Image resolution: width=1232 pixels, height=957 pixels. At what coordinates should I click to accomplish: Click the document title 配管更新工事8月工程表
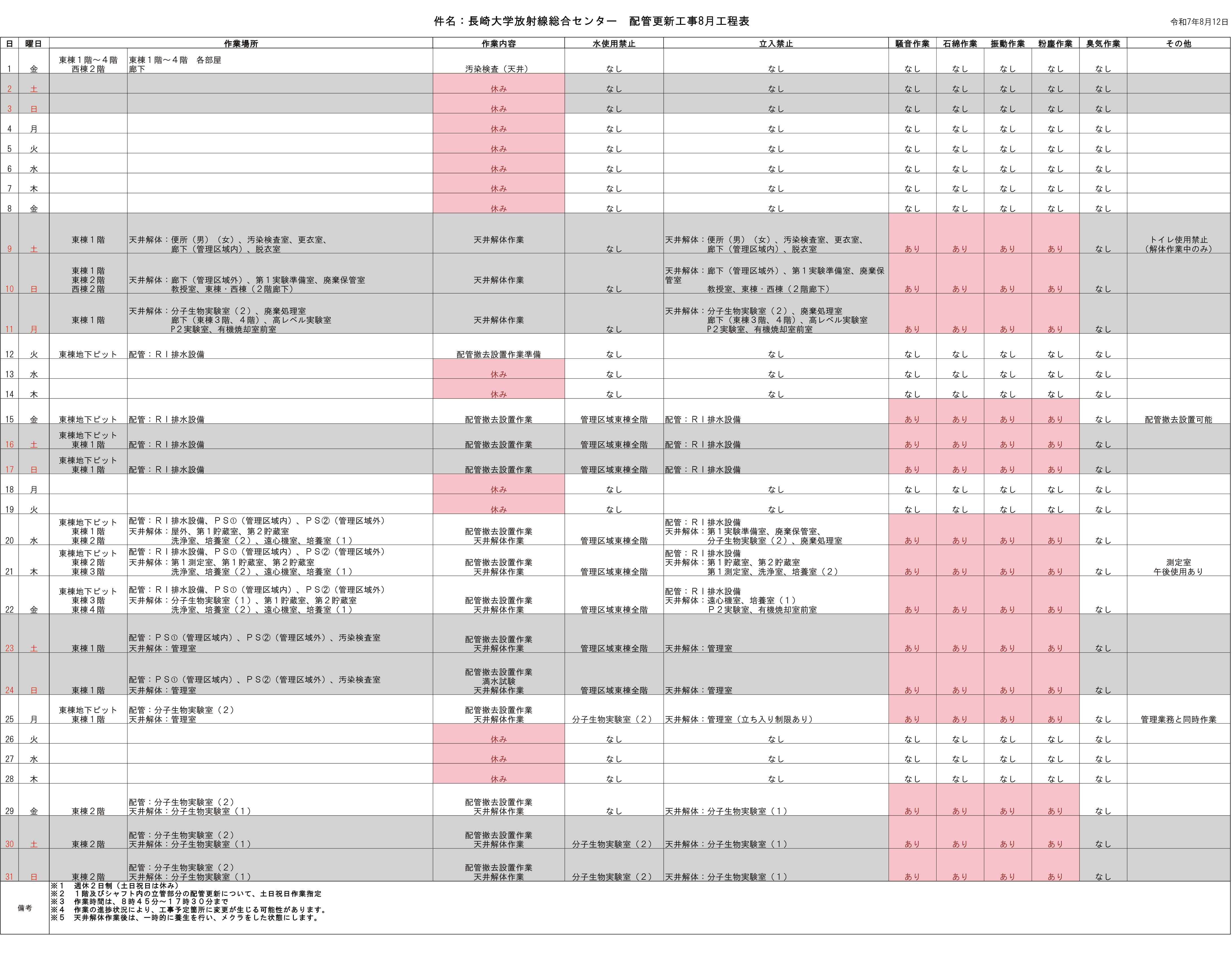[x=689, y=21]
